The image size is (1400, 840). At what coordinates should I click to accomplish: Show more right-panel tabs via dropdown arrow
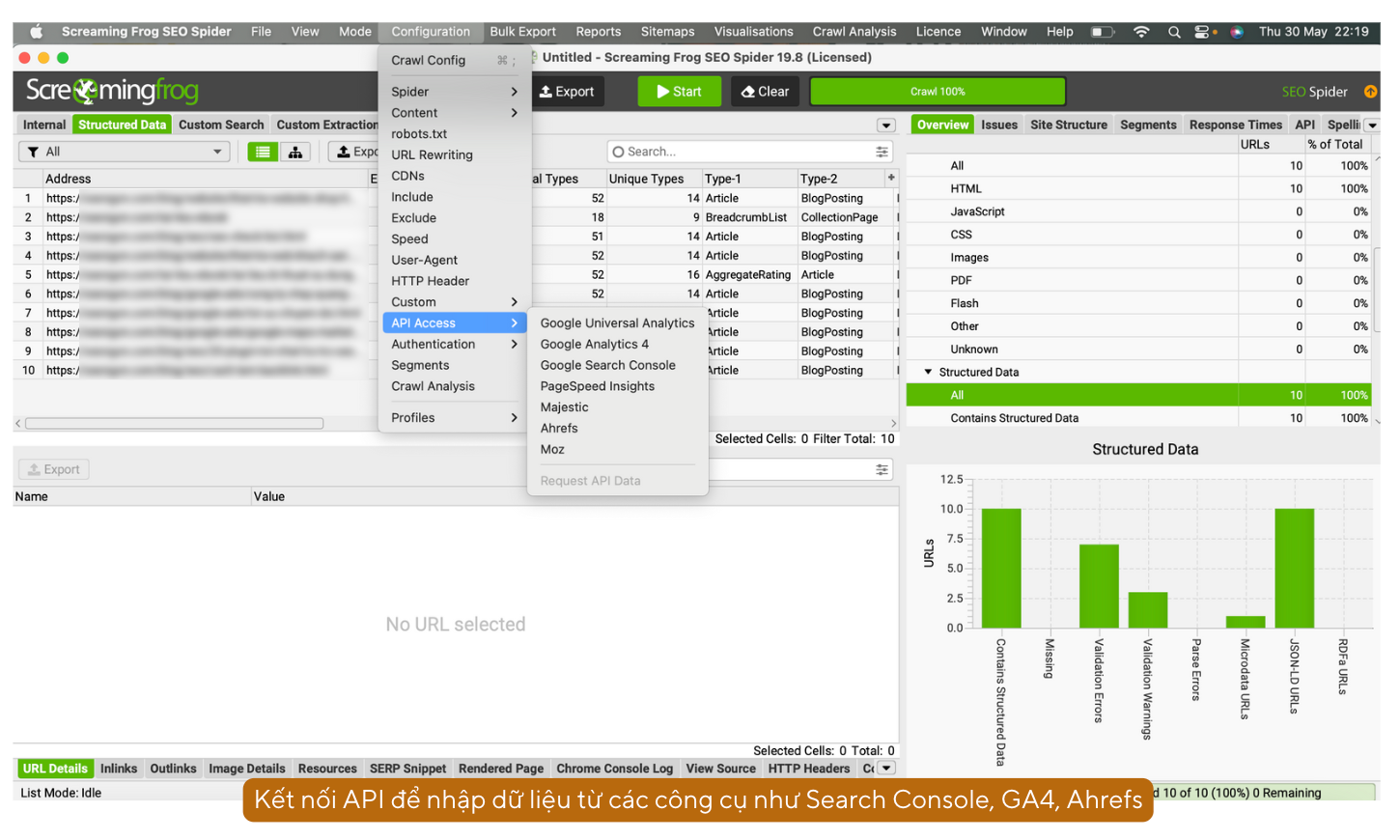pyautogui.click(x=1372, y=126)
